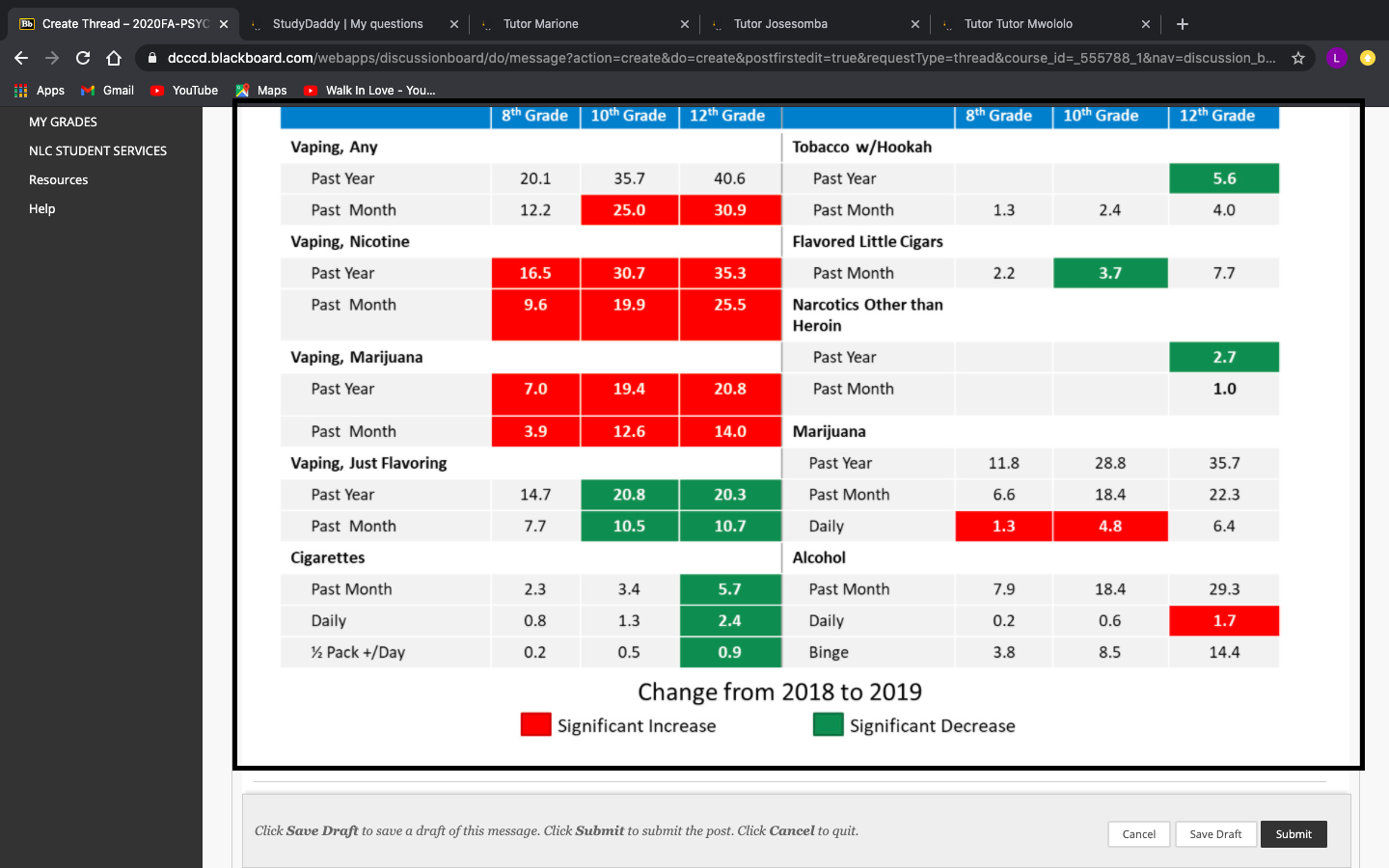This screenshot has height=868, width=1389.
Task: Click Submit to post the thread
Action: click(x=1293, y=834)
